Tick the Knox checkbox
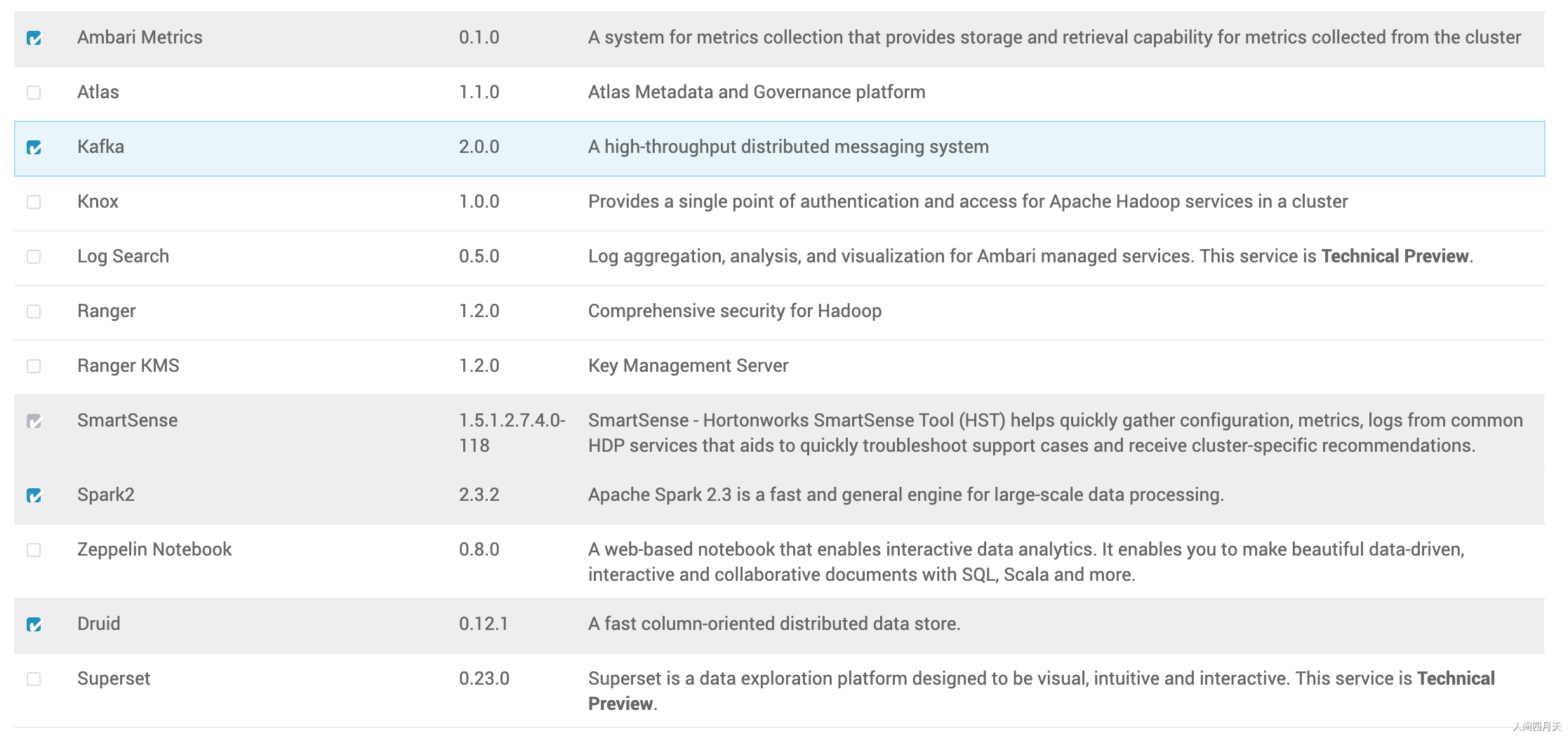Viewport: 1568px width, 738px height. 34,202
